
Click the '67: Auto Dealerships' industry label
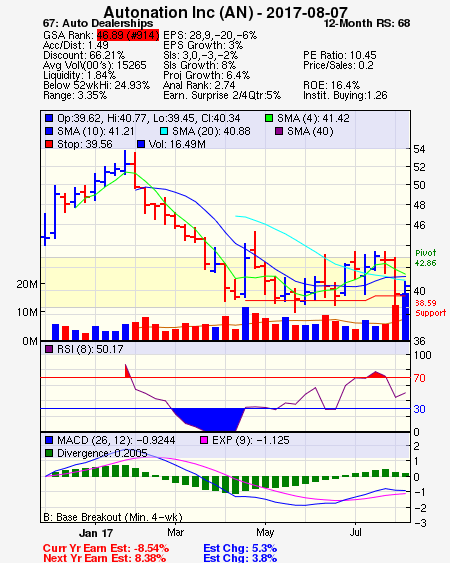click(x=98, y=24)
